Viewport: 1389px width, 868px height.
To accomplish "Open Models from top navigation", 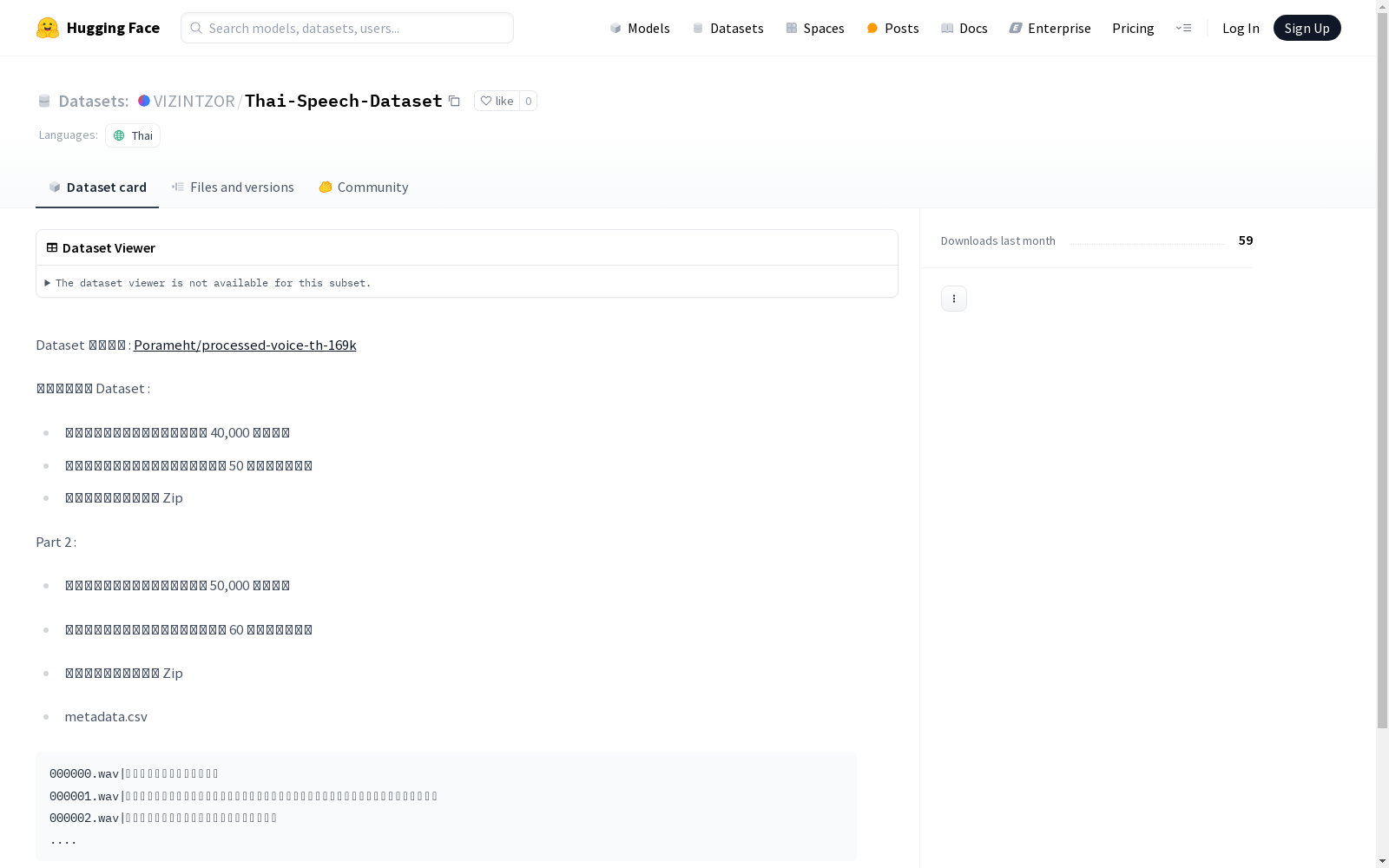I will 640,28.
